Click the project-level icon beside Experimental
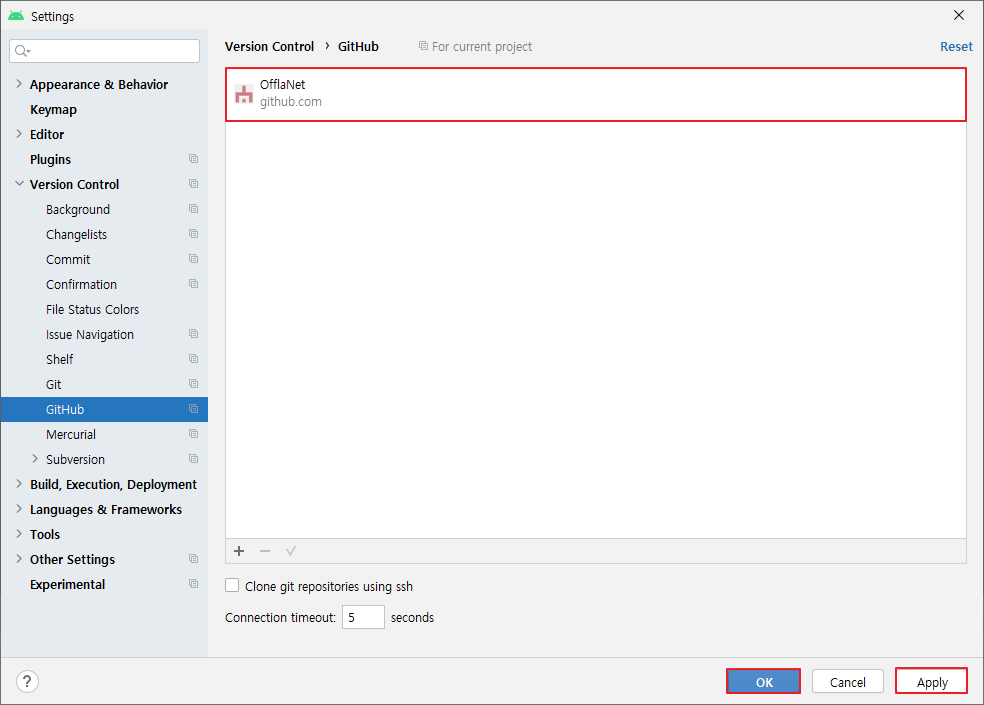The image size is (984, 705). [193, 584]
